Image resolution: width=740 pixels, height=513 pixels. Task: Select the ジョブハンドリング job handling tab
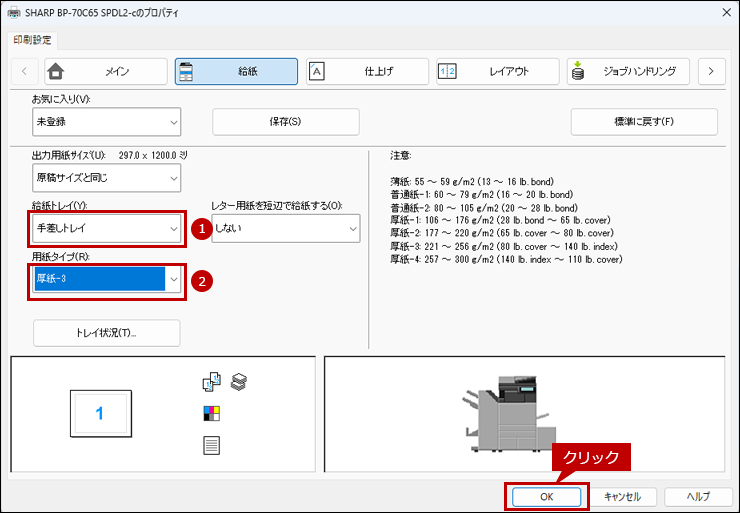[x=627, y=71]
